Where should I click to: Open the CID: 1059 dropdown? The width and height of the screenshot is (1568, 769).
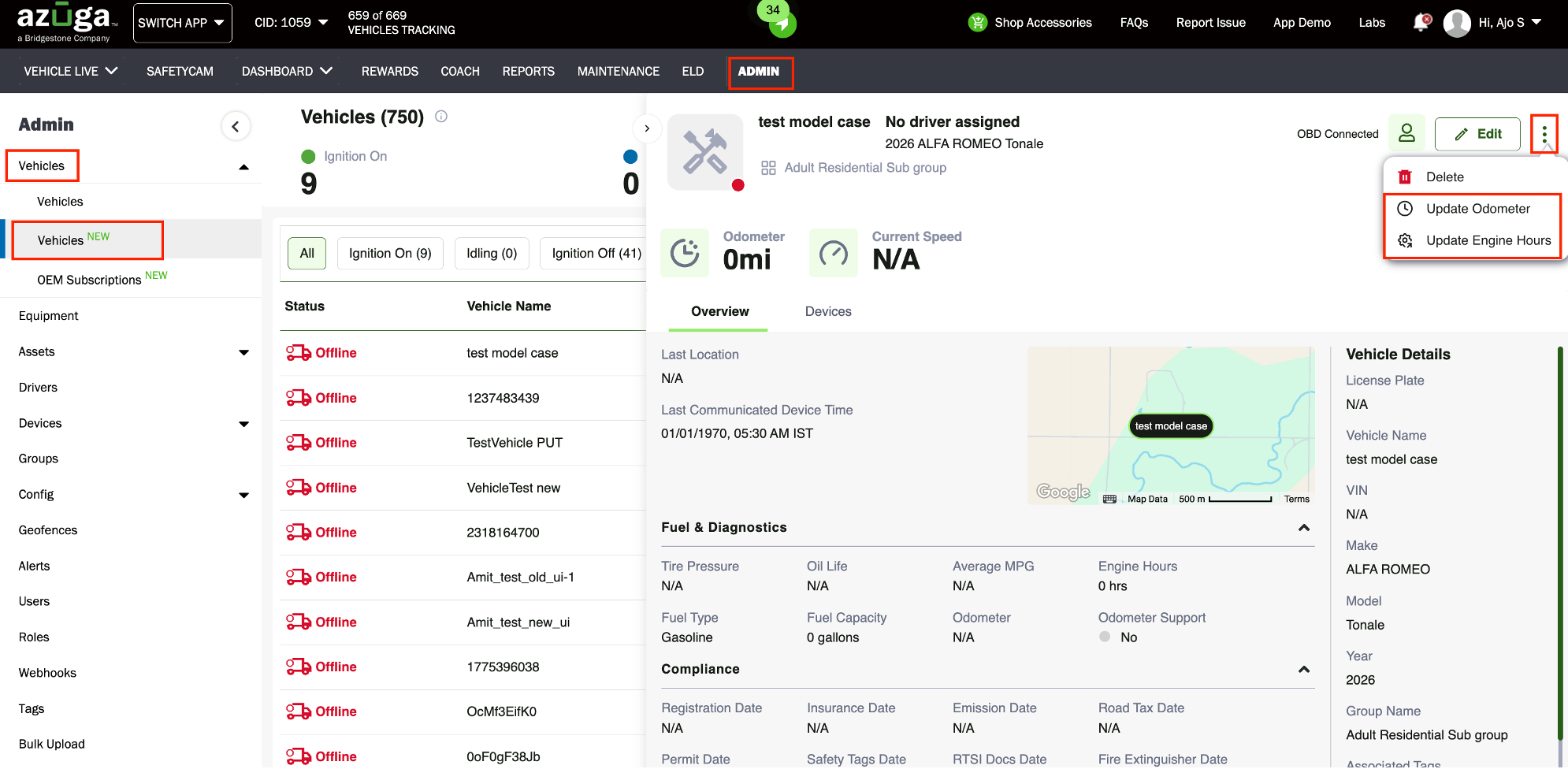(291, 23)
